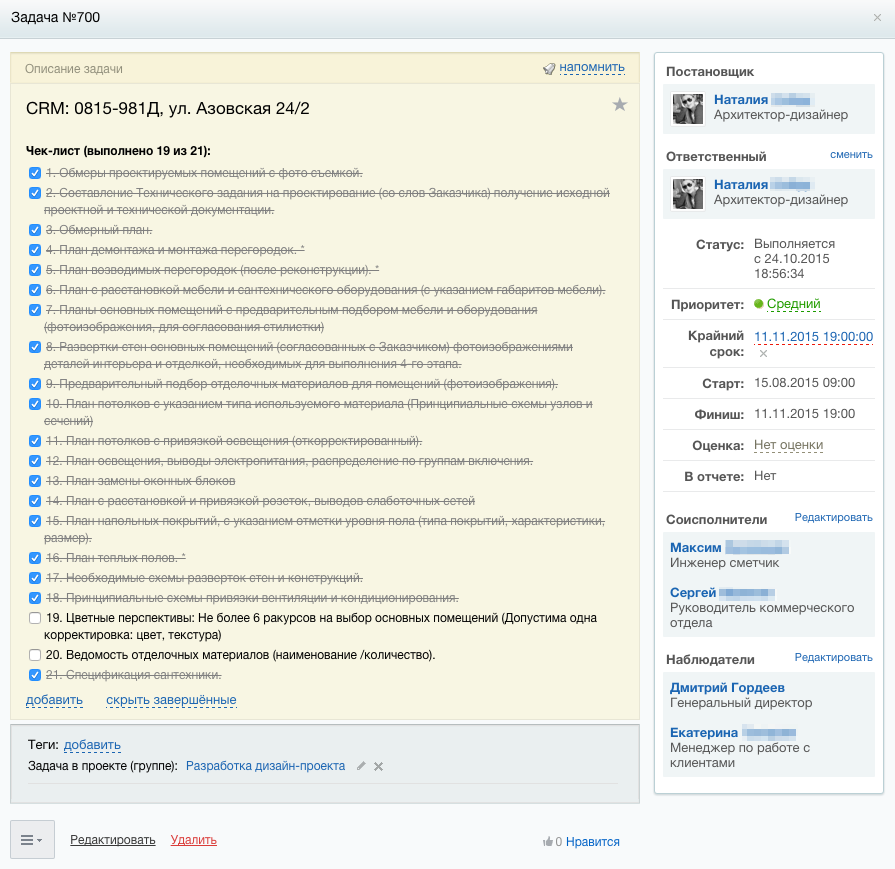Uncheck item 21 Спецификация сантехники
Image resolution: width=895 pixels, height=869 pixels.
click(x=35, y=674)
